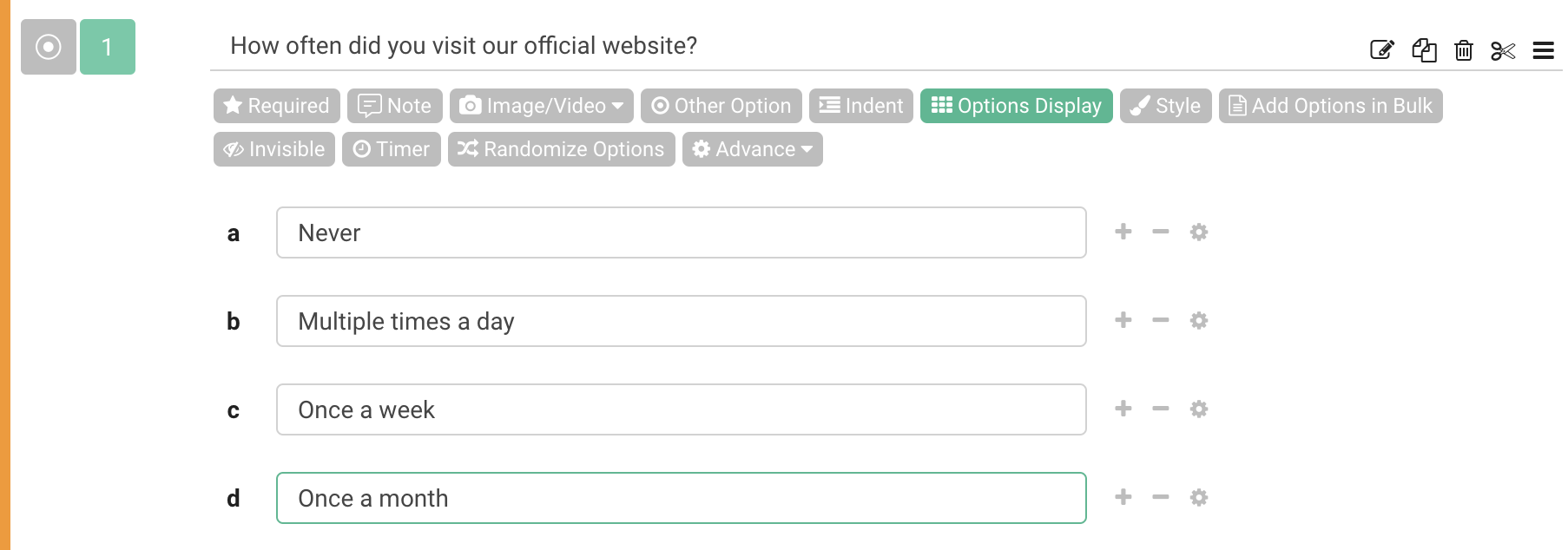Add a new option below 'Once a week'
This screenshot has height=550, width=1568.
pyautogui.click(x=1123, y=409)
